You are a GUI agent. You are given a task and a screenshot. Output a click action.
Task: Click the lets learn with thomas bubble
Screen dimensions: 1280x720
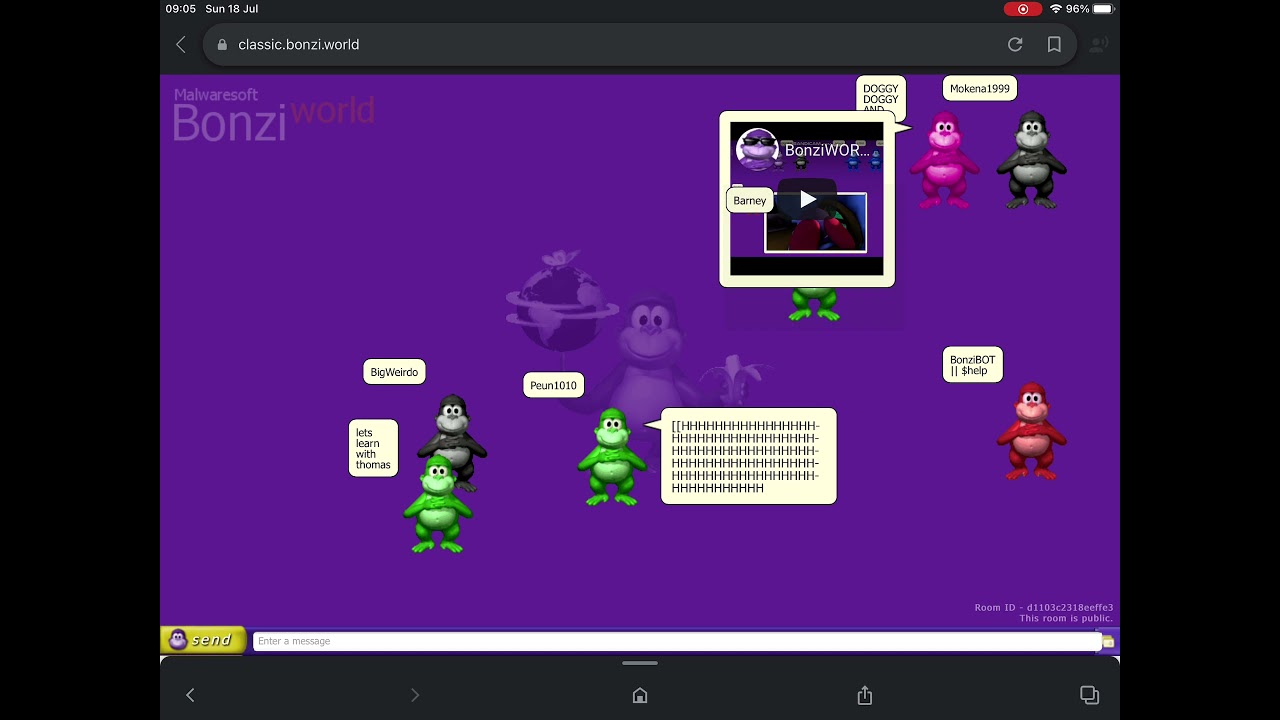click(x=373, y=448)
